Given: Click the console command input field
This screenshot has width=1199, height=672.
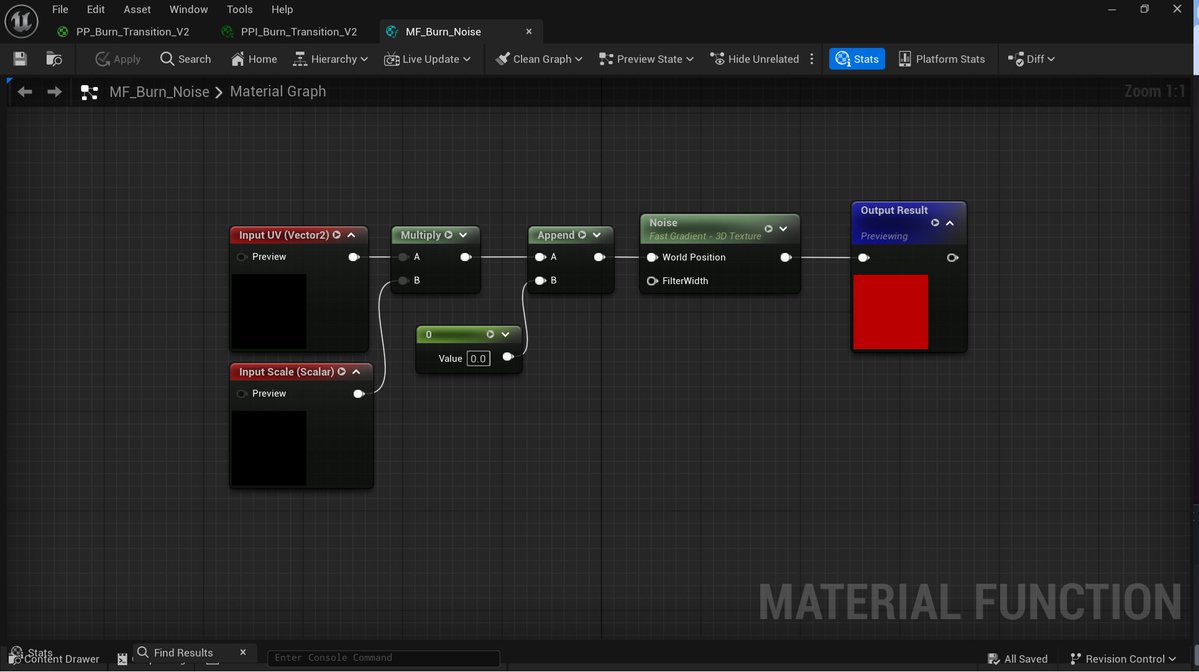Looking at the screenshot, I should click(x=383, y=657).
